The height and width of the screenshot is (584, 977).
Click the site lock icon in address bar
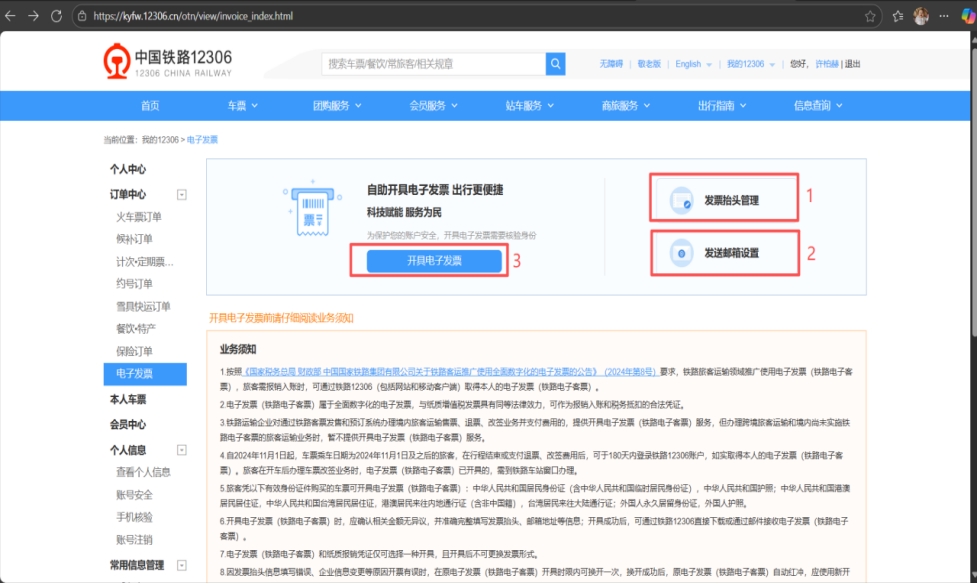82,16
